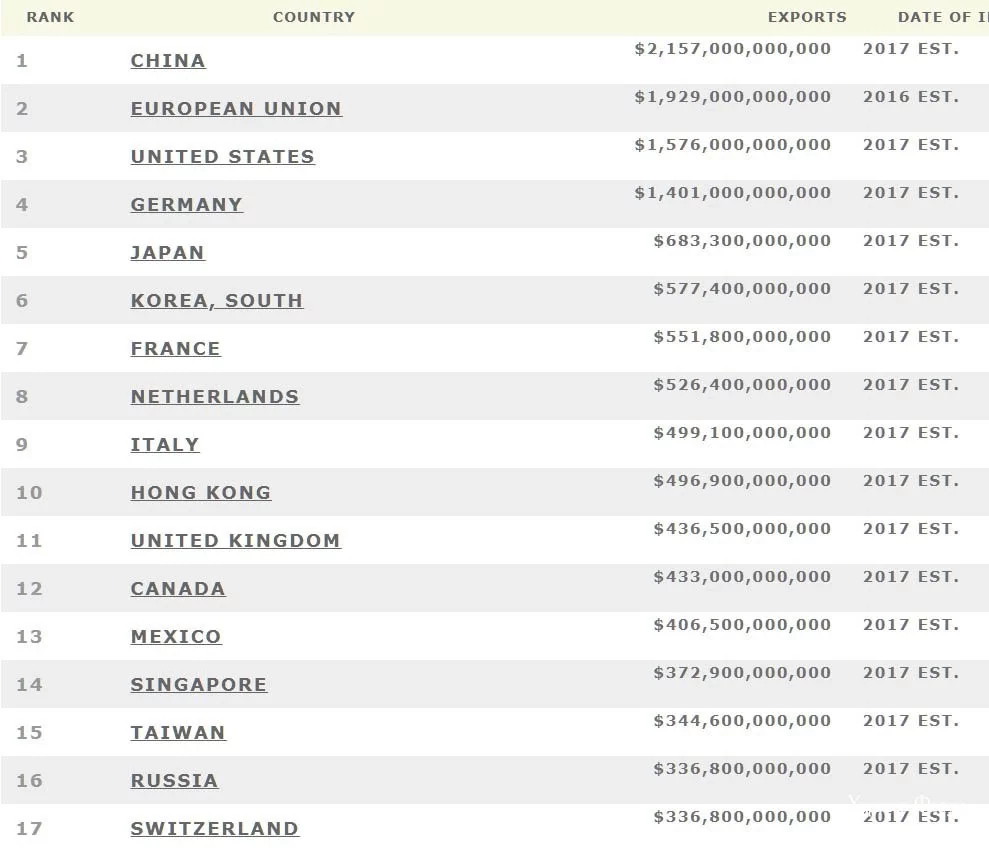Click the Taiwan country link
Screen dimensions: 989x851
(x=178, y=733)
